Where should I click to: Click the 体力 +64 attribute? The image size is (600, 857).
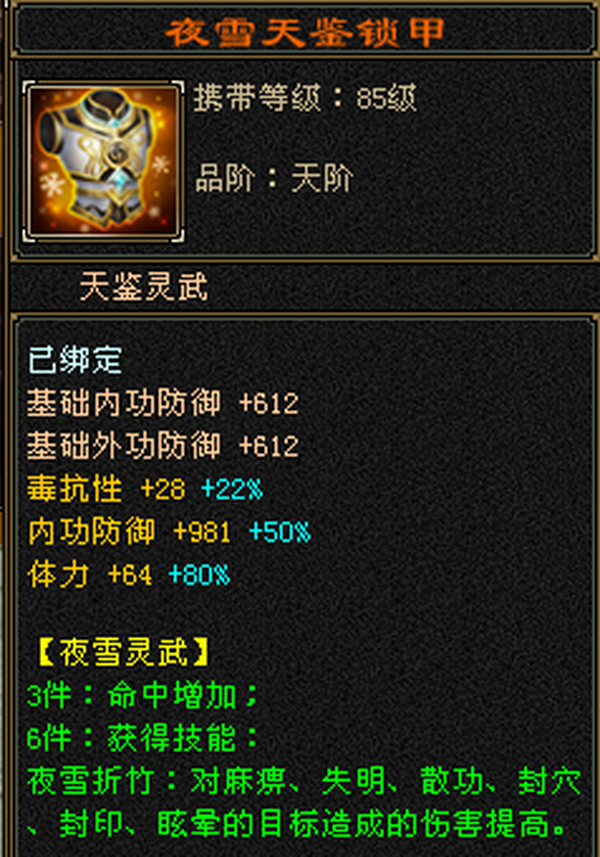(x=90, y=575)
